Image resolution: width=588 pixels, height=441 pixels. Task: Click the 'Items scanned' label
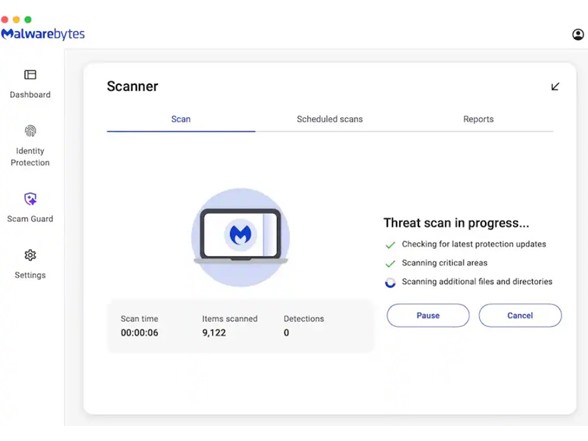(x=230, y=319)
